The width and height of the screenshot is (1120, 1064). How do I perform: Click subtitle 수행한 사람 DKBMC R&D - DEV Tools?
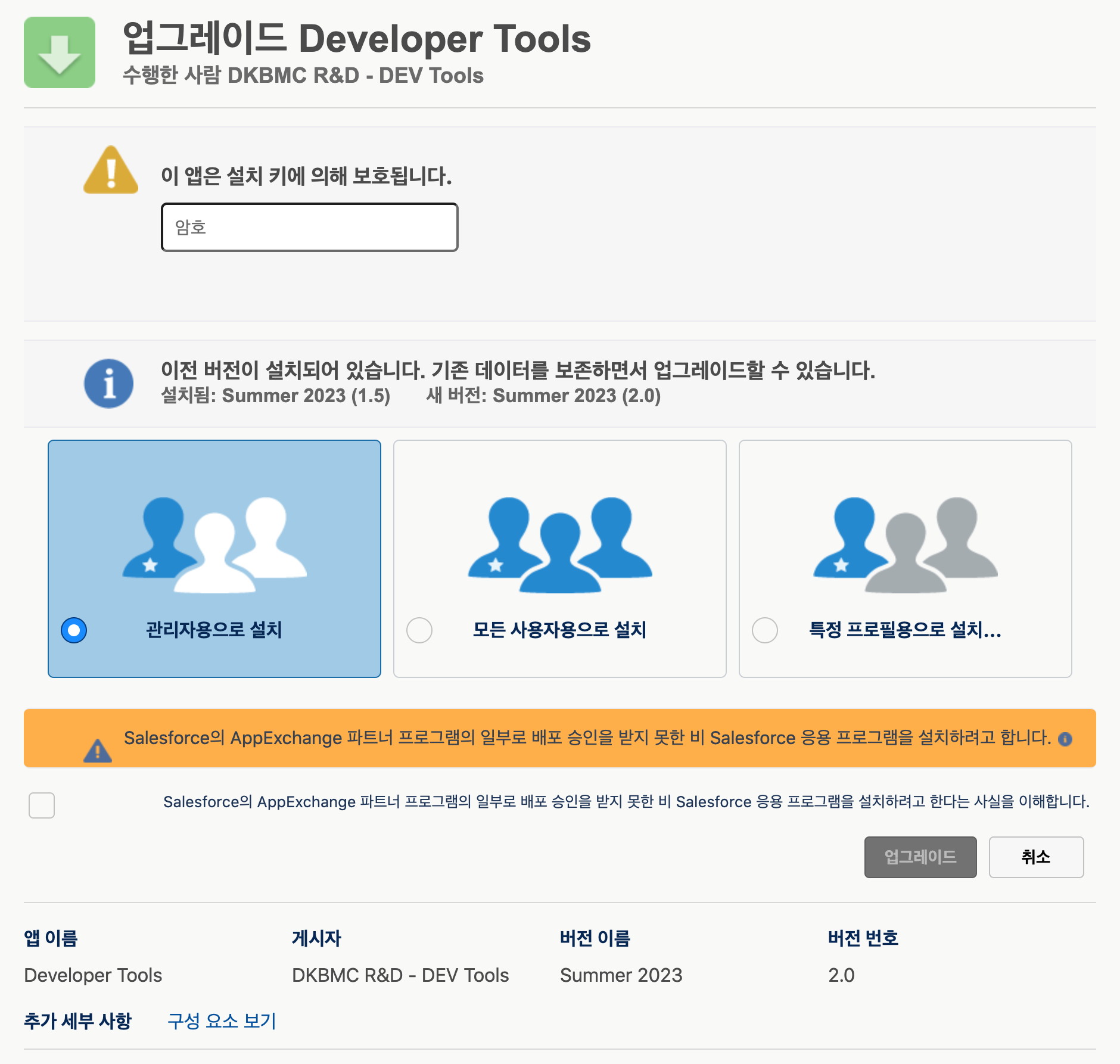pos(303,76)
